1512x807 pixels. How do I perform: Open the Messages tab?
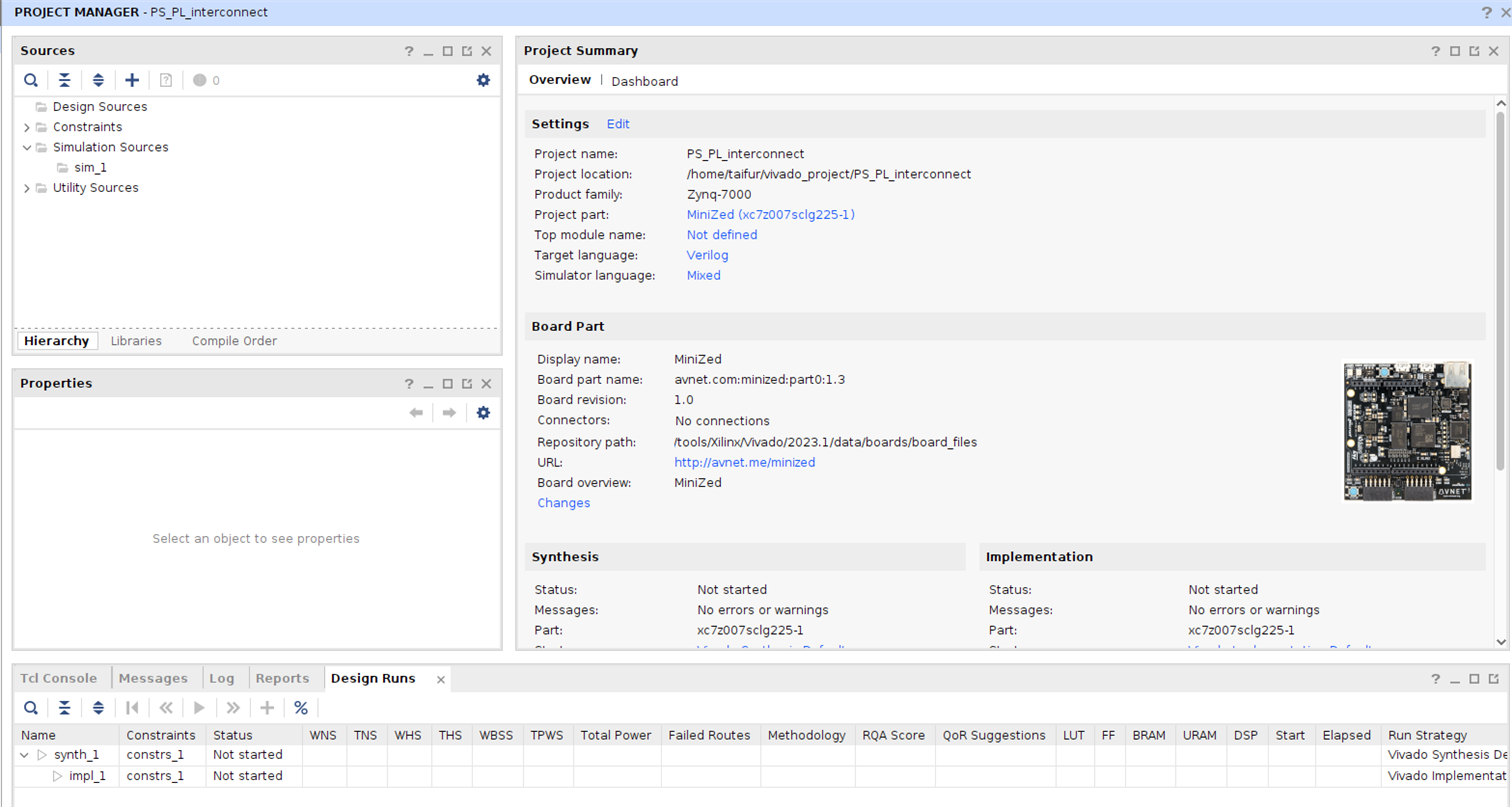pos(153,678)
